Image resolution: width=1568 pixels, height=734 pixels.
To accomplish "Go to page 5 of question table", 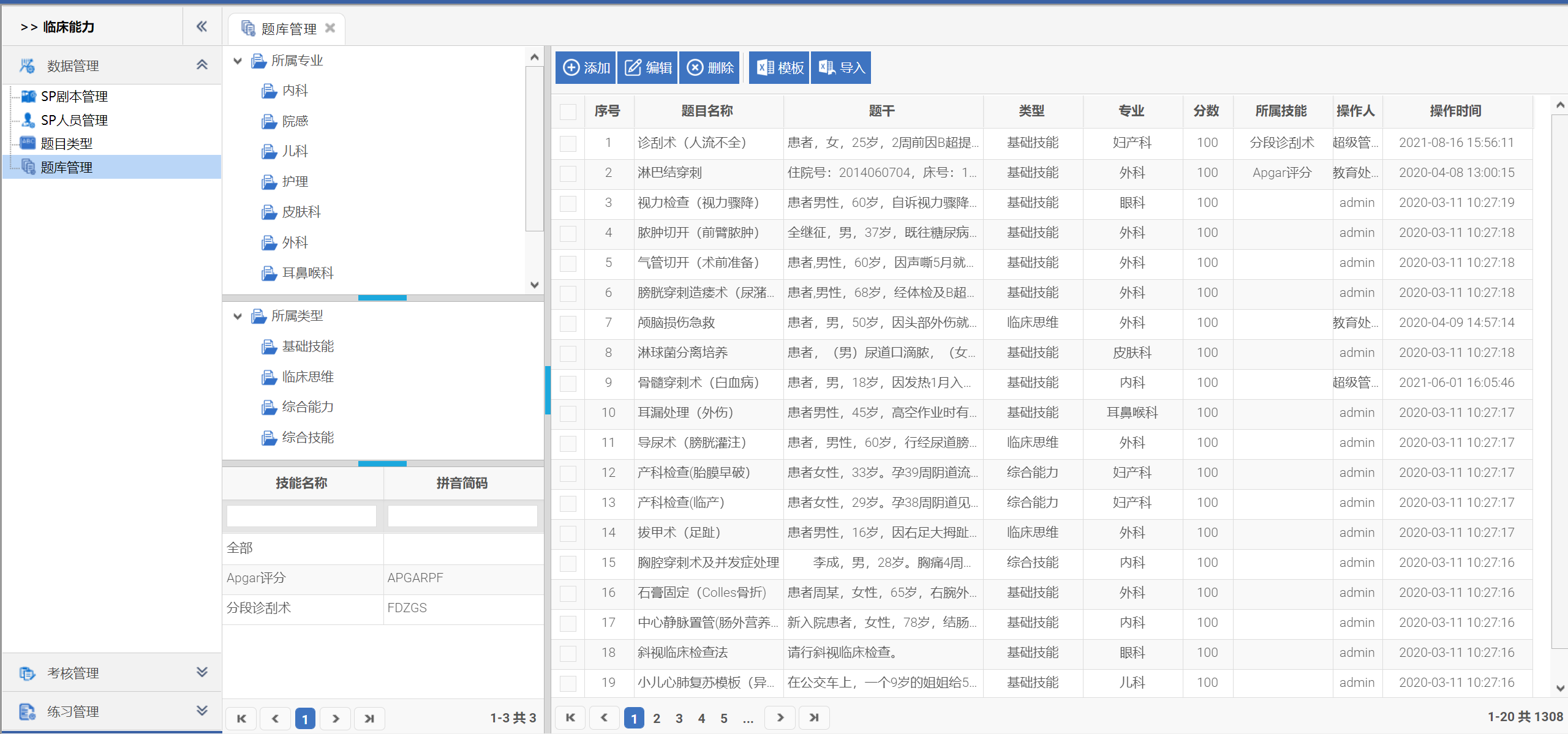I will (x=724, y=718).
